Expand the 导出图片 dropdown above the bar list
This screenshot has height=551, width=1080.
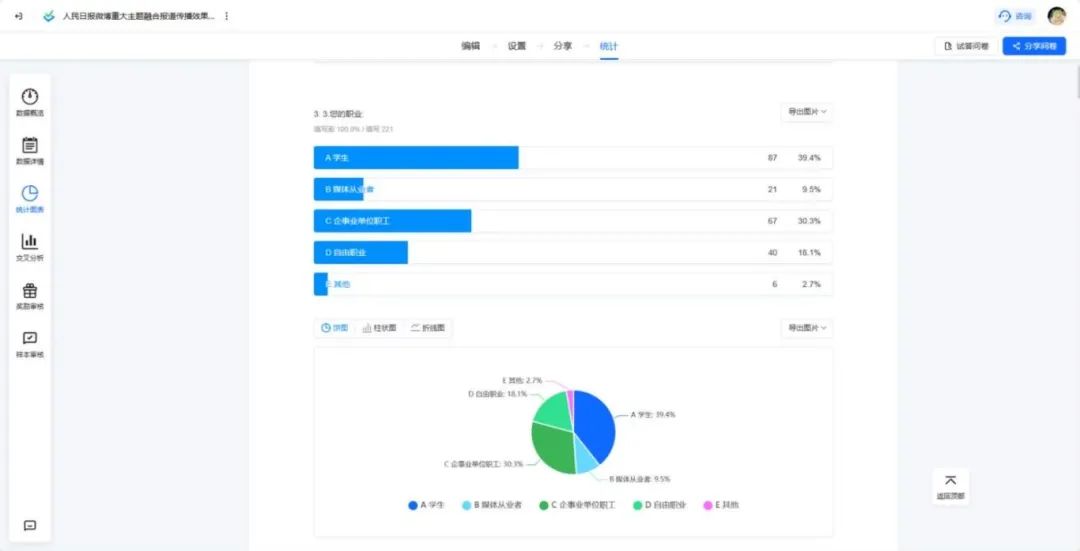(x=806, y=112)
